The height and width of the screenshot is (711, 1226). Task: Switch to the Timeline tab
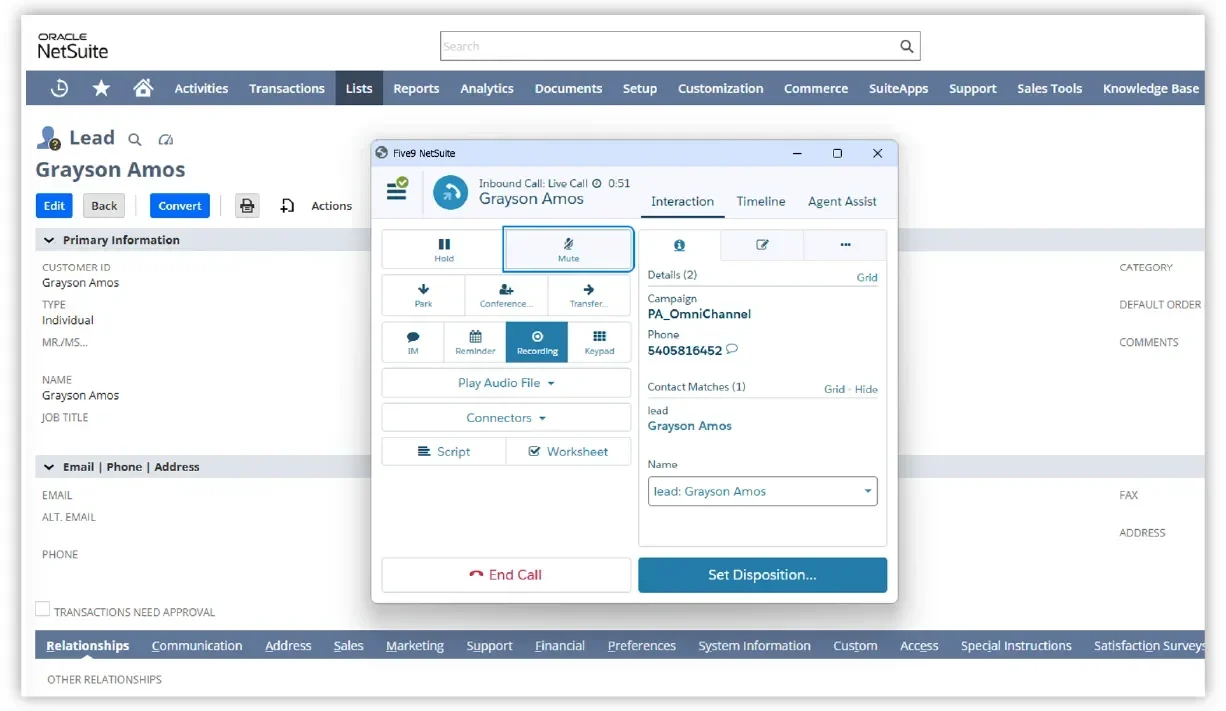[760, 201]
